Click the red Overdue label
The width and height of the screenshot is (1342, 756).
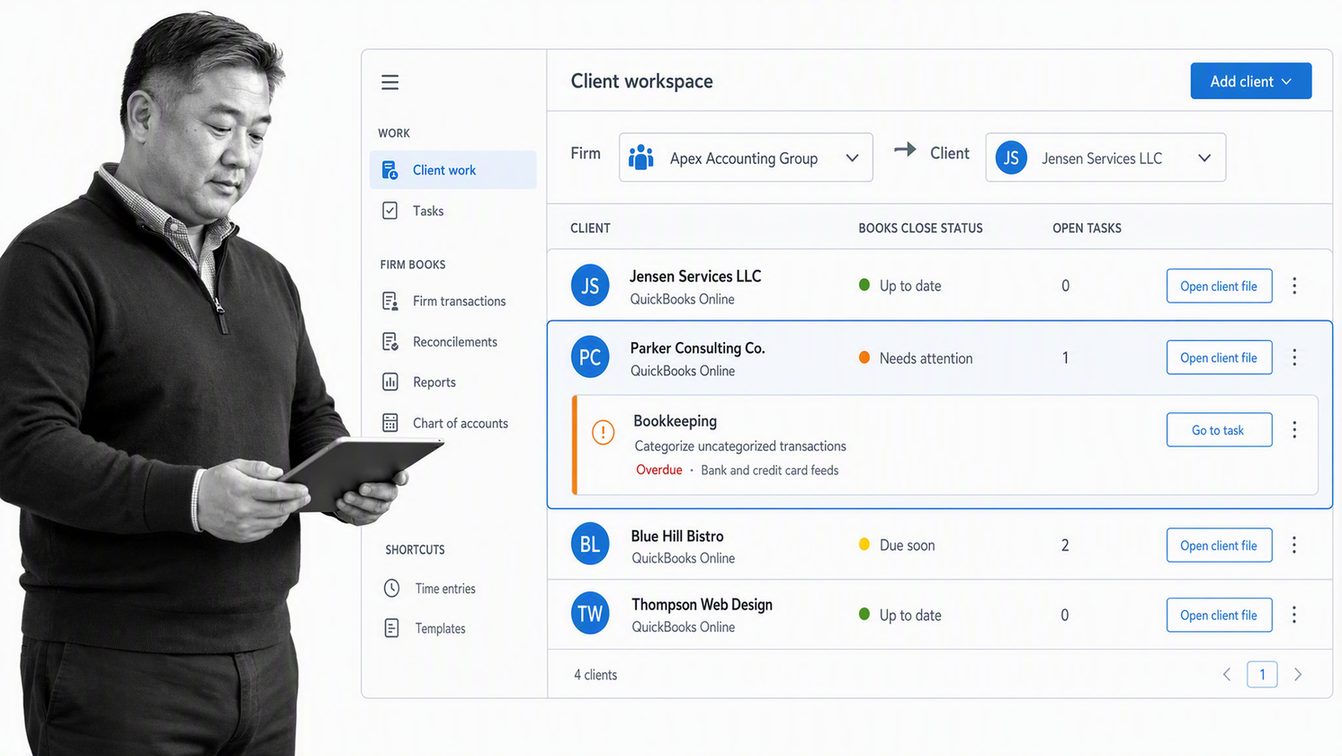[659, 470]
